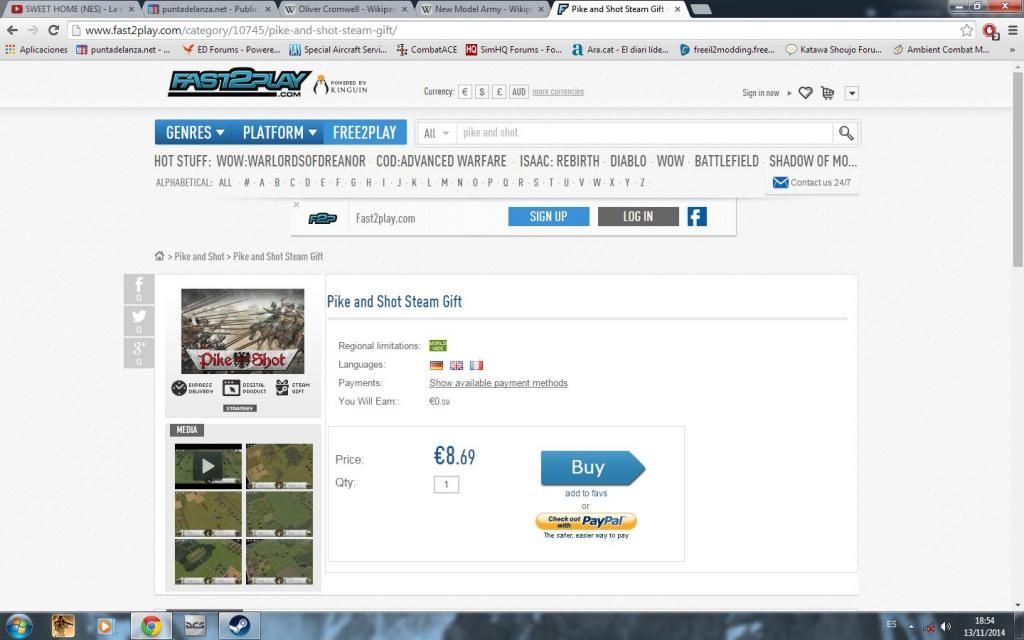The image size is (1024, 640).
Task: Open DCS from the taskbar
Action: [x=195, y=626]
